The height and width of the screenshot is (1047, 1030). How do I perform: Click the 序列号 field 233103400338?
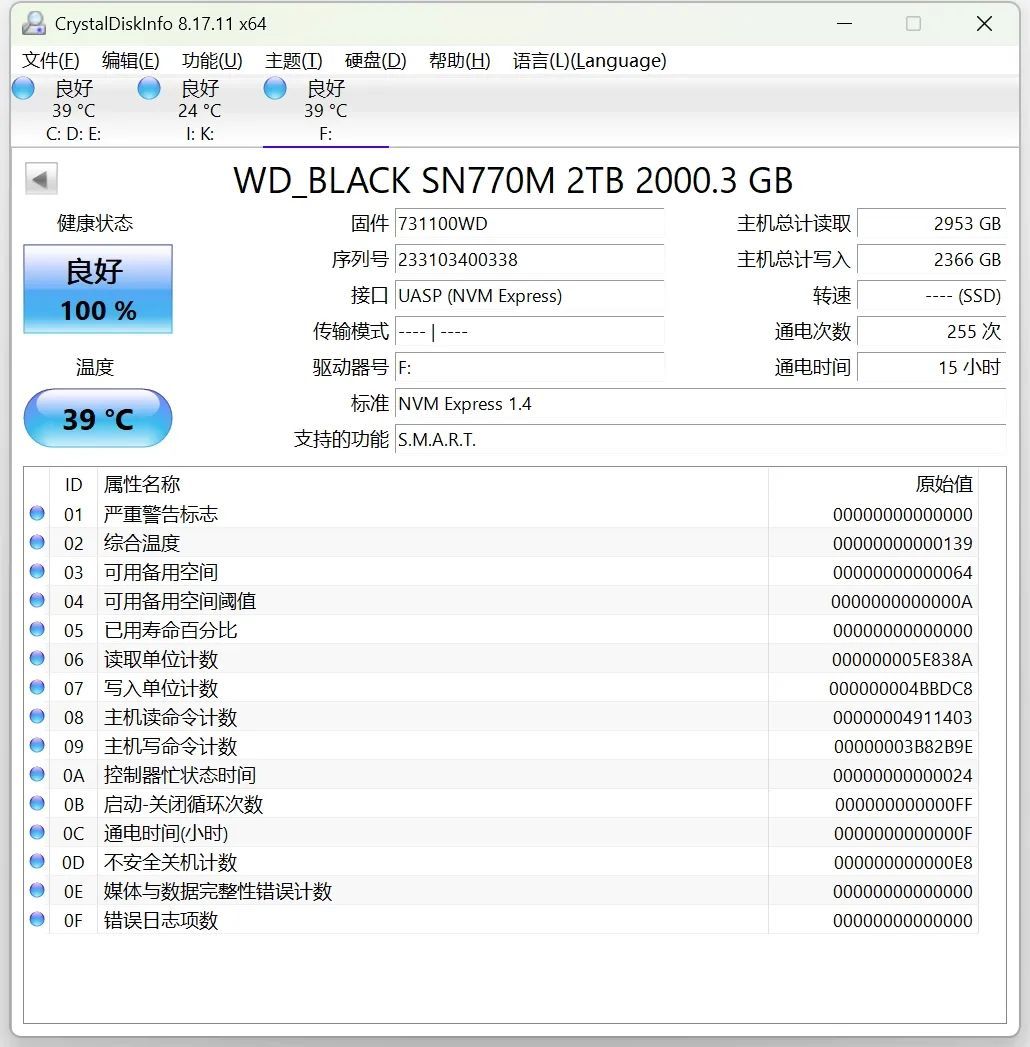[x=529, y=259]
